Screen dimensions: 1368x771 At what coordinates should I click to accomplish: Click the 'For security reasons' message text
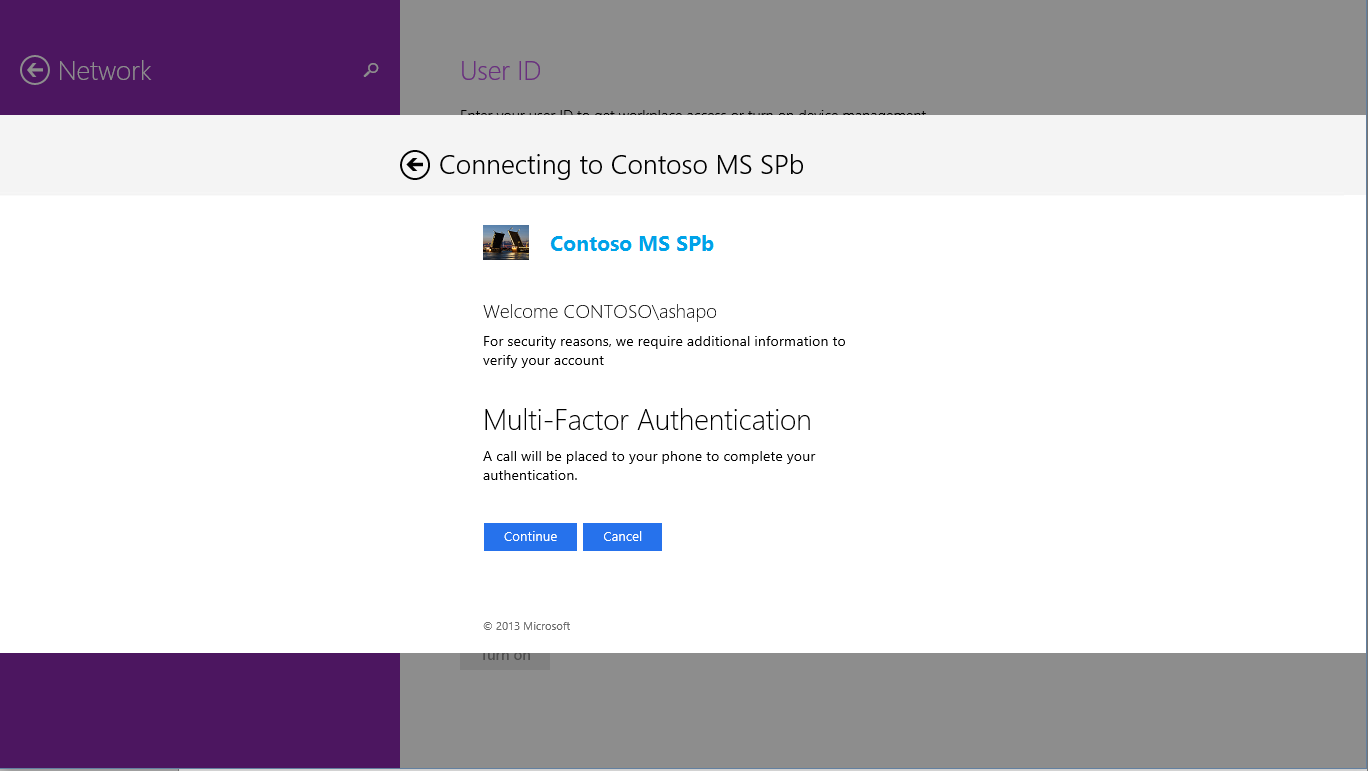(664, 351)
